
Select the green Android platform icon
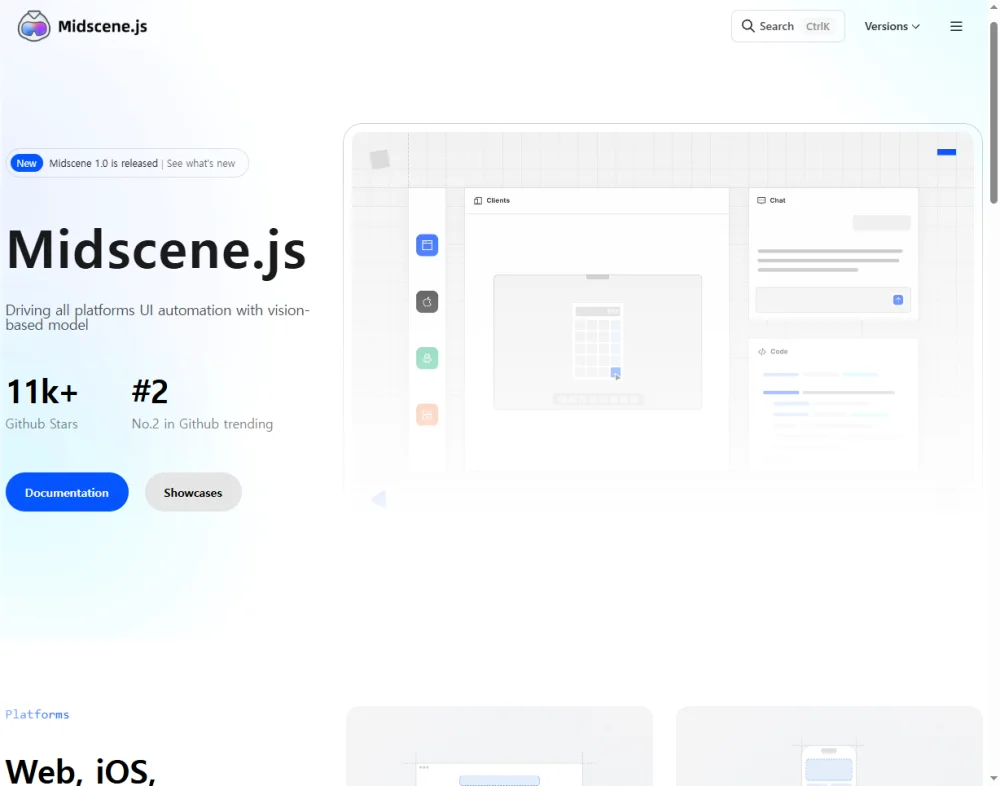427,358
